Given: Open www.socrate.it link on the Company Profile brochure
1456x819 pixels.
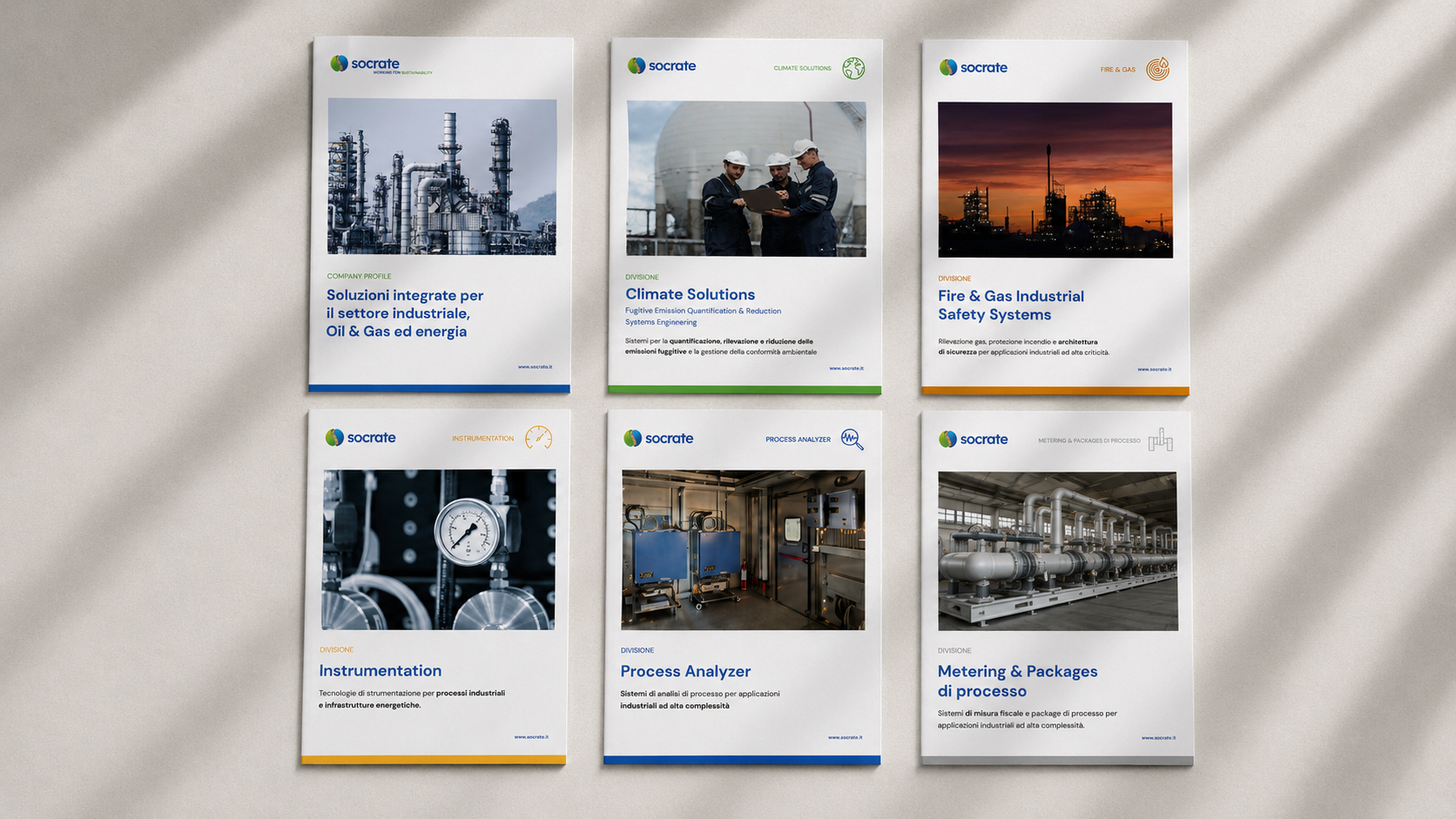Looking at the screenshot, I should [x=535, y=366].
